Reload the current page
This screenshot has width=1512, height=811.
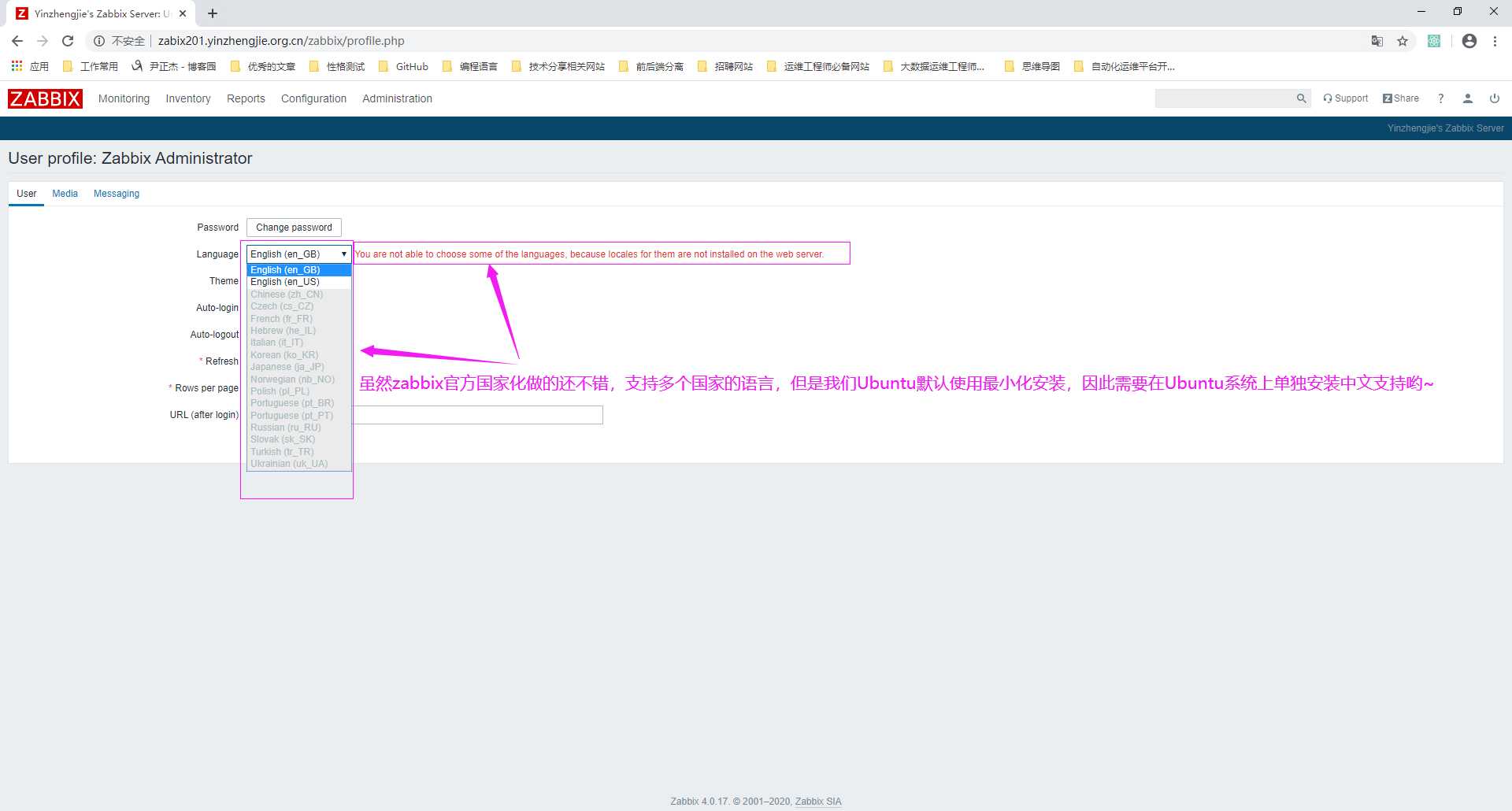[x=68, y=41]
